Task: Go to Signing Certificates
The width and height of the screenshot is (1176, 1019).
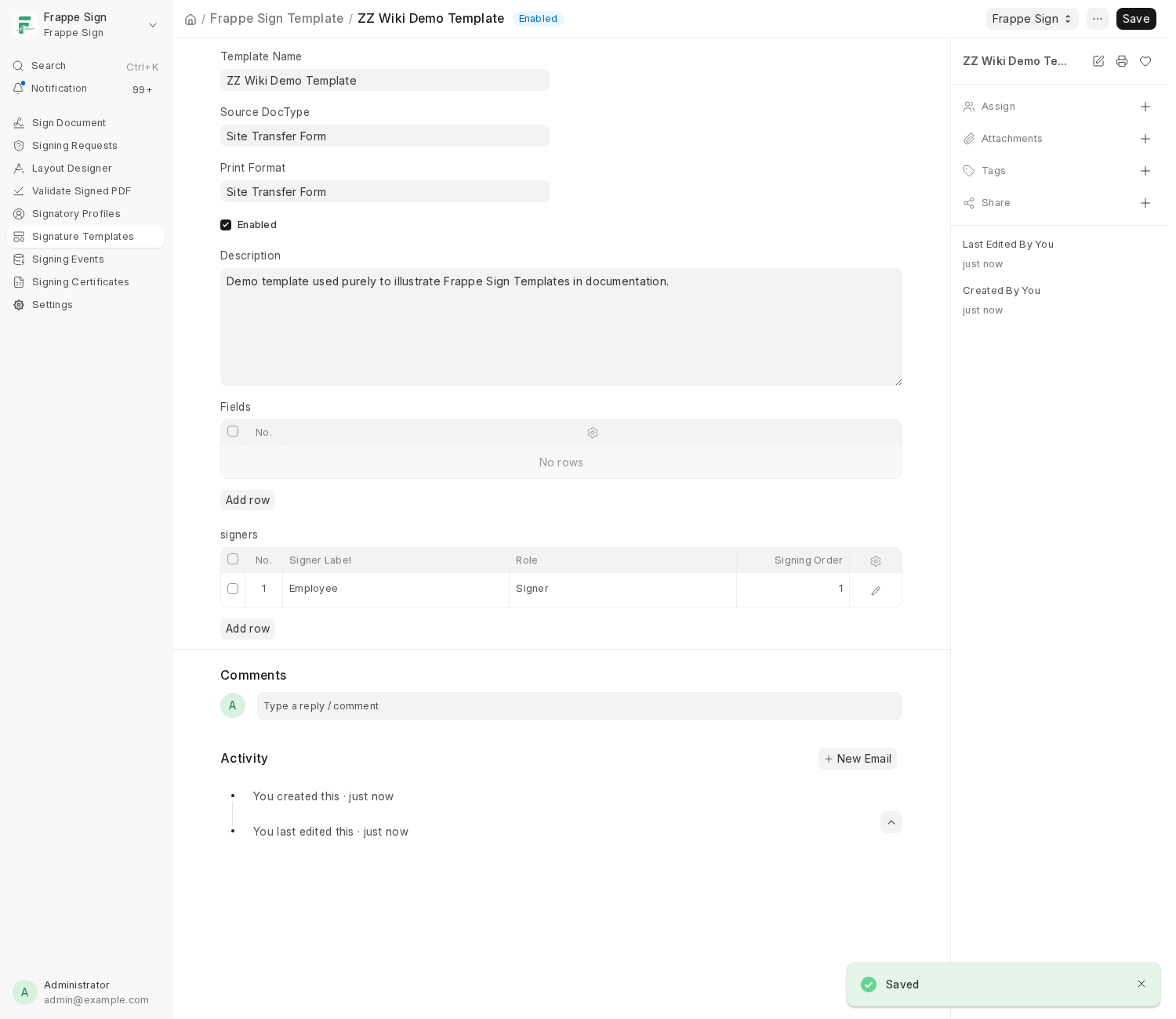Action: click(x=85, y=282)
